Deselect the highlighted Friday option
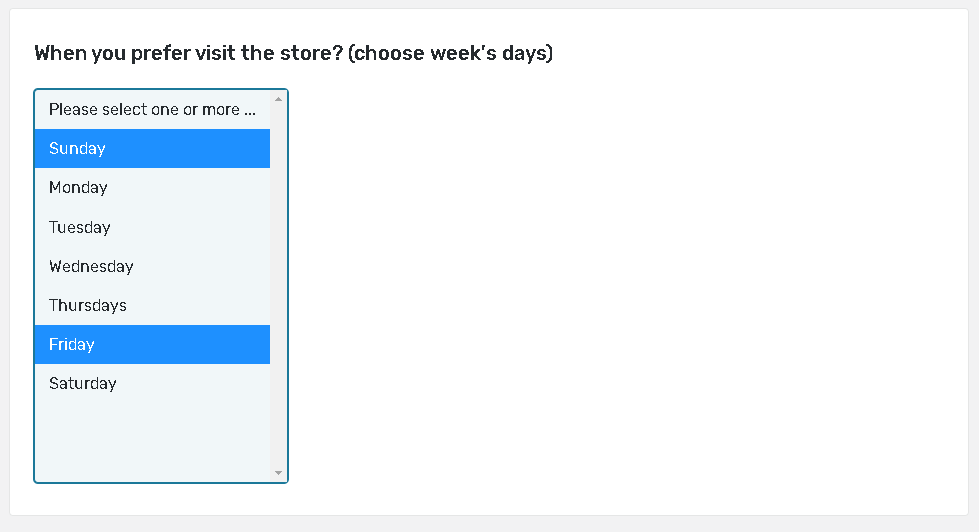 pyautogui.click(x=152, y=345)
